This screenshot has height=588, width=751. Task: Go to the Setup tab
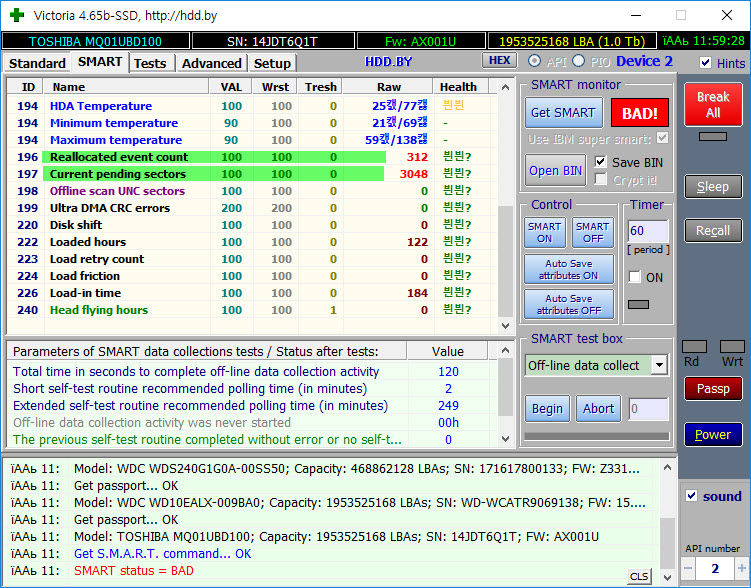pyautogui.click(x=272, y=63)
